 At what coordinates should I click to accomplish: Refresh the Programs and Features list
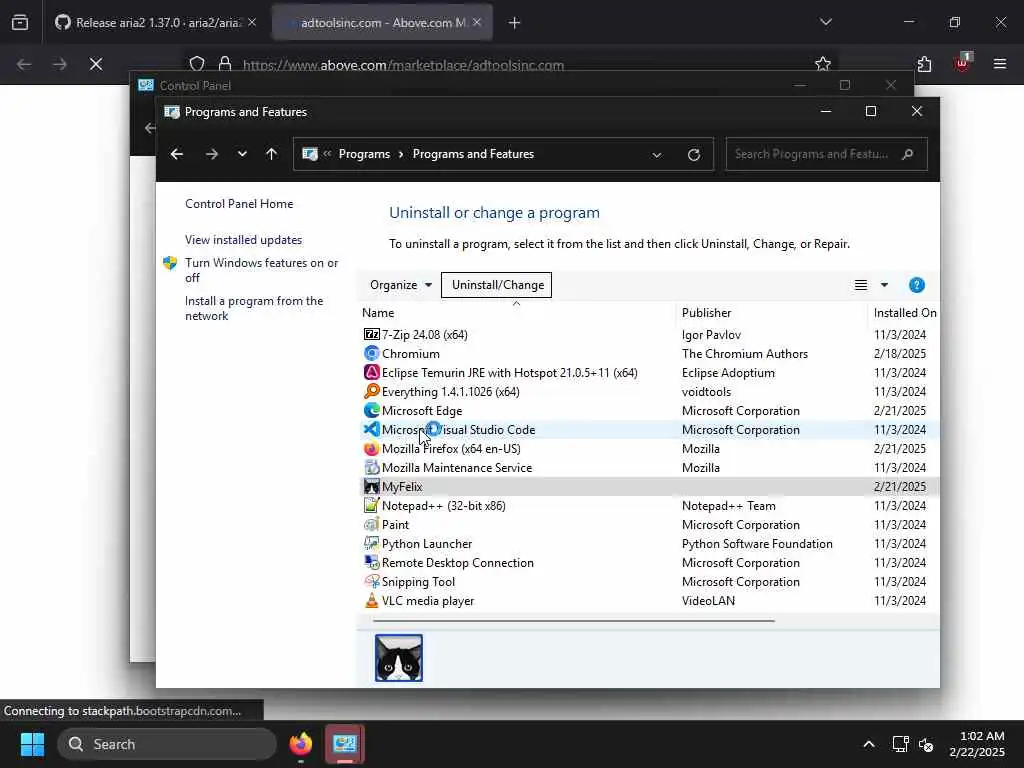click(x=694, y=155)
